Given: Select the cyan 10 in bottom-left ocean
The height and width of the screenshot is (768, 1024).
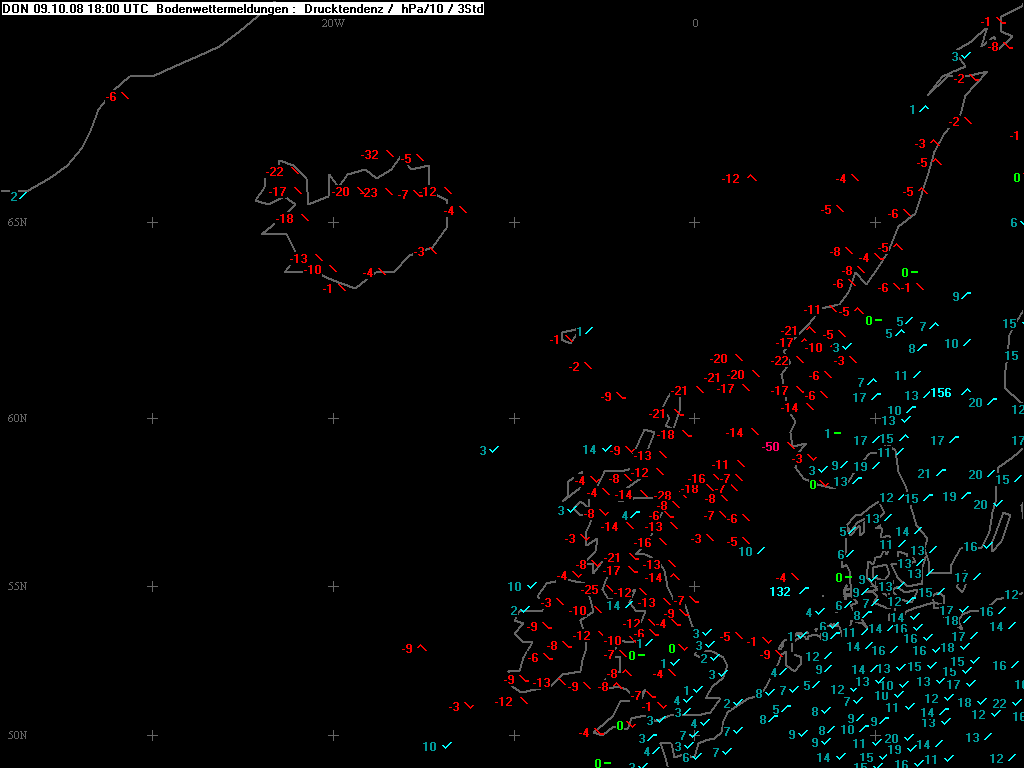Looking at the screenshot, I should (429, 746).
